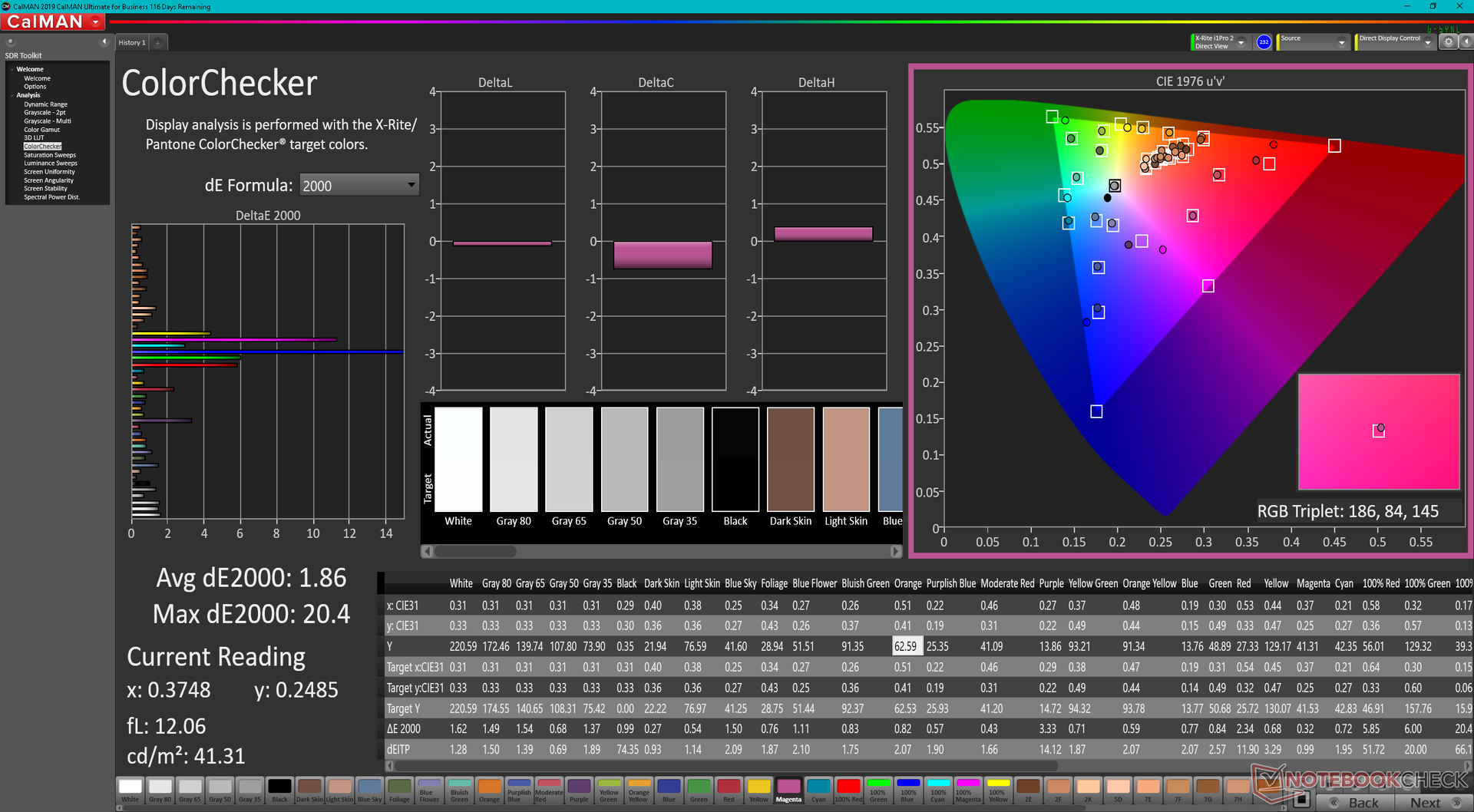Select the Black patch in bottom strip
The image size is (1474, 812).
coord(279,790)
